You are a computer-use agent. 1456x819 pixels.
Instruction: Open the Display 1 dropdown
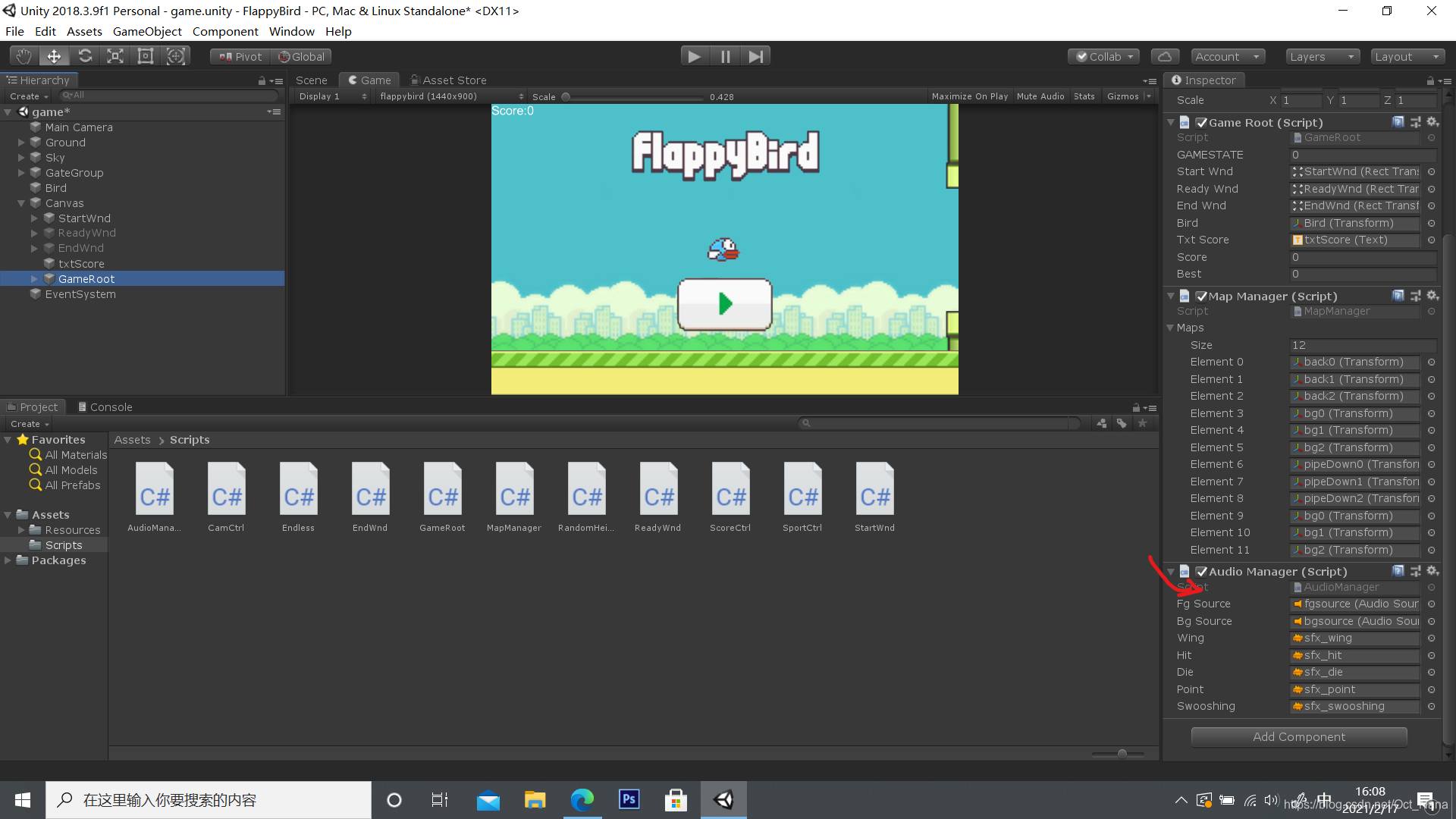tap(332, 96)
